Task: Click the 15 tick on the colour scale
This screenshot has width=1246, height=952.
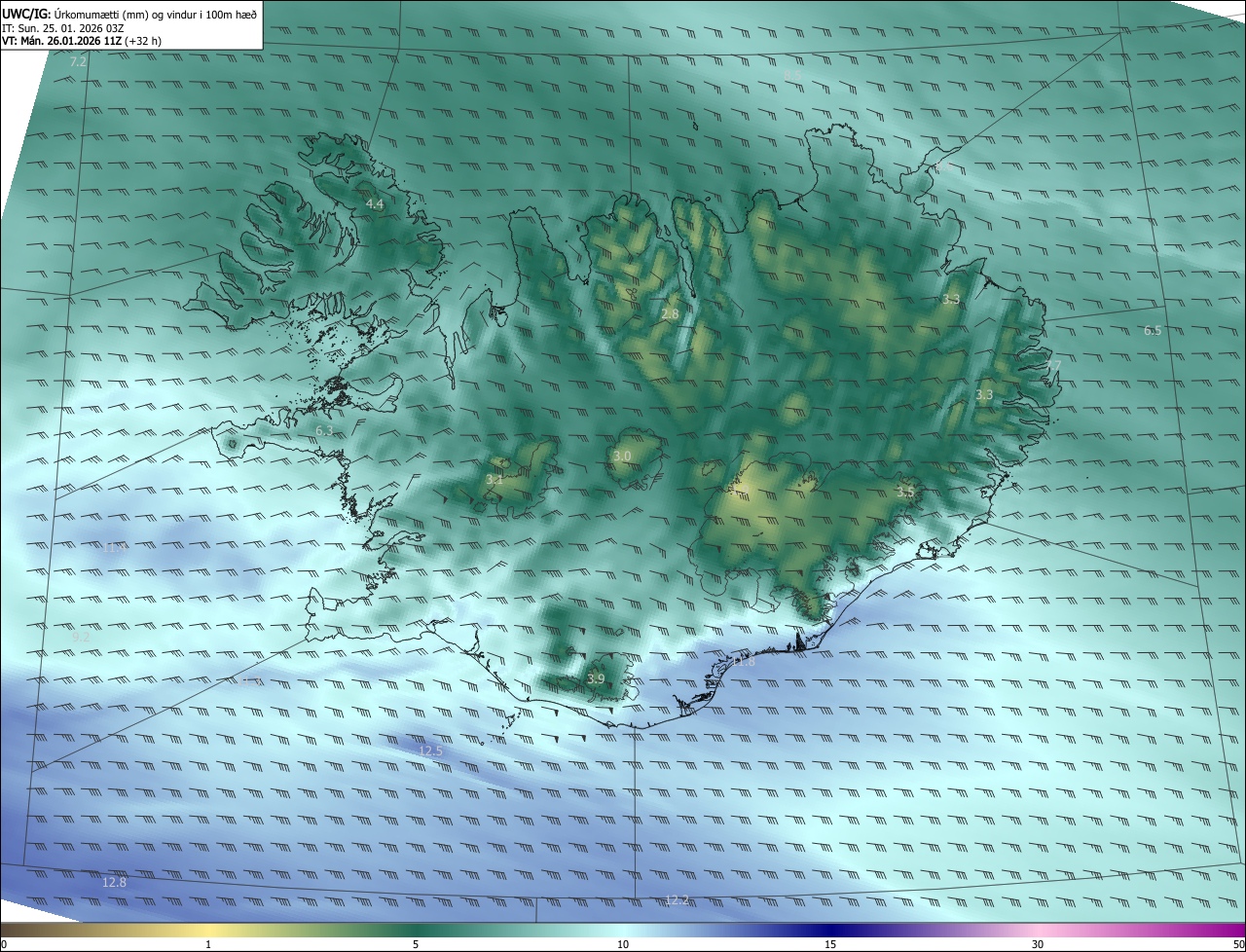Action: click(x=830, y=945)
